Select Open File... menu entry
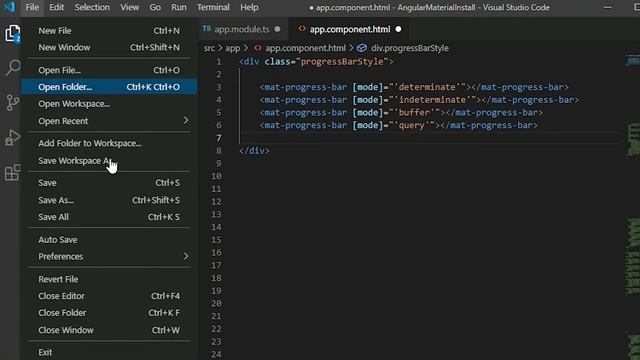The width and height of the screenshot is (640, 360). (109, 70)
